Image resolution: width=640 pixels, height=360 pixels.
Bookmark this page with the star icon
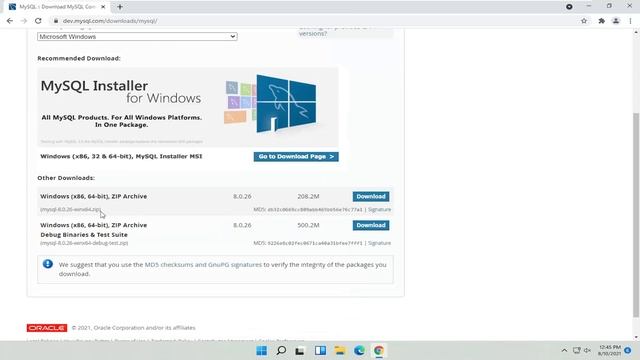click(x=584, y=21)
